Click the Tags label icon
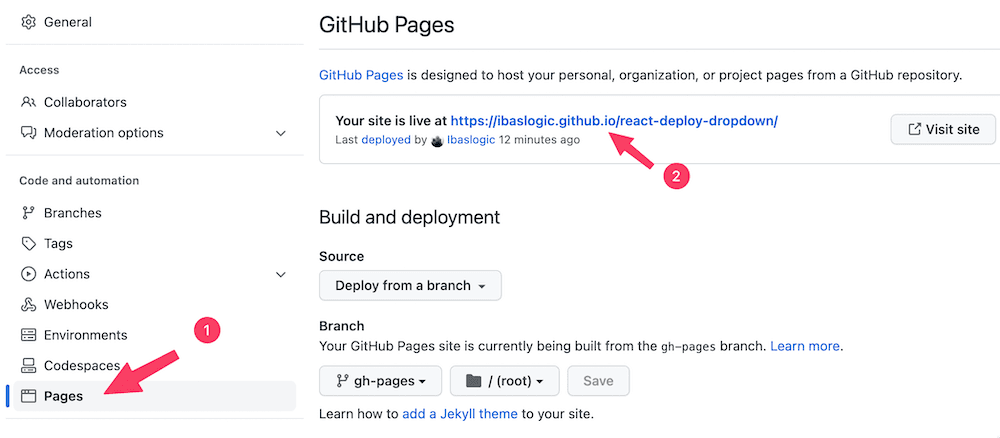The image size is (1000, 438). coord(28,244)
